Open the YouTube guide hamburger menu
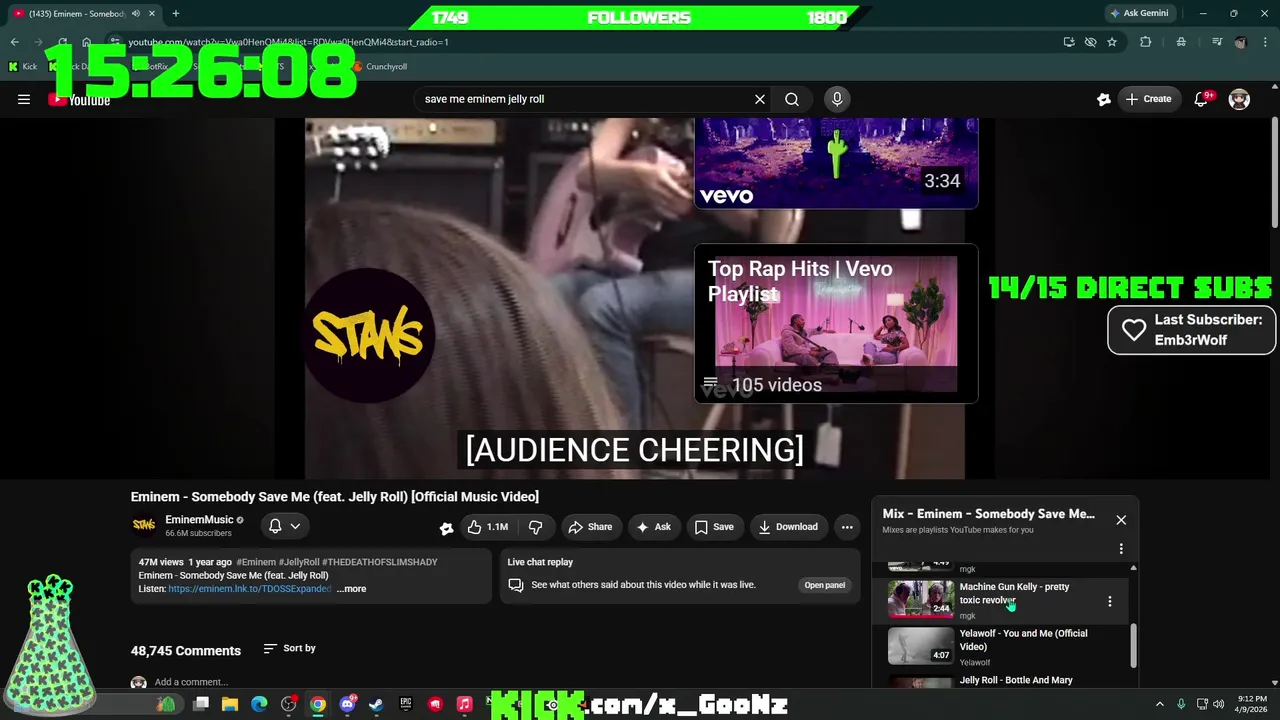The image size is (1280, 720). point(24,99)
